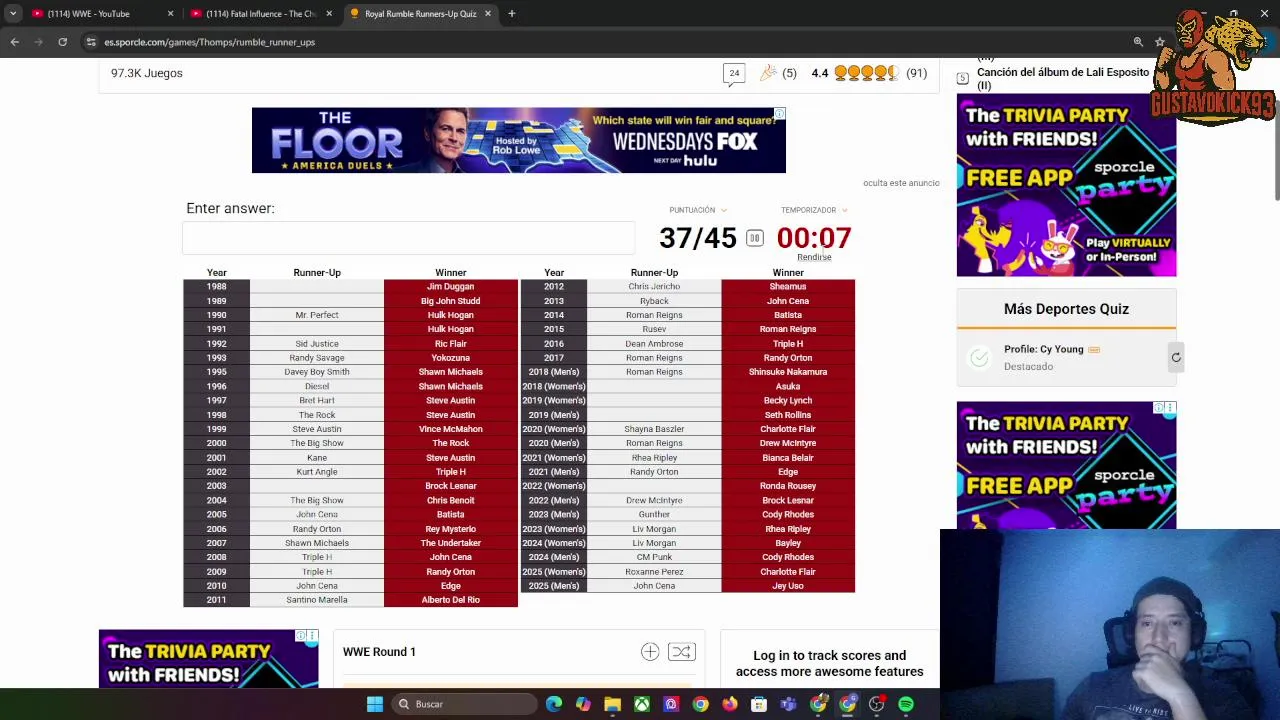Click the 'Jey Uso' winner cell

point(788,586)
